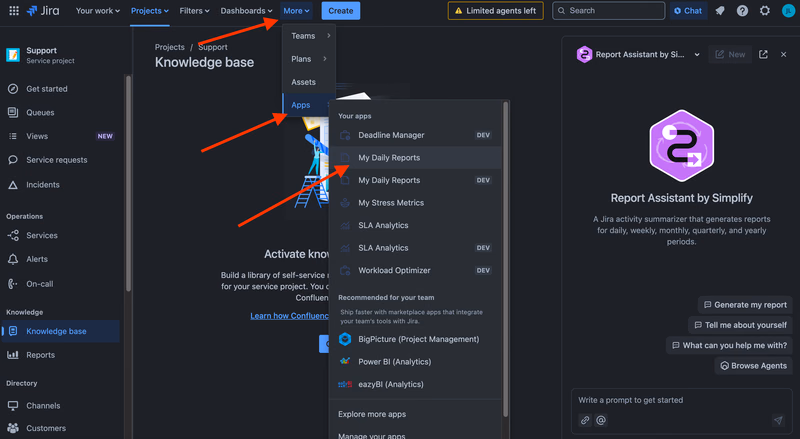Click What can you help me with
800x439 pixels.
(729, 346)
